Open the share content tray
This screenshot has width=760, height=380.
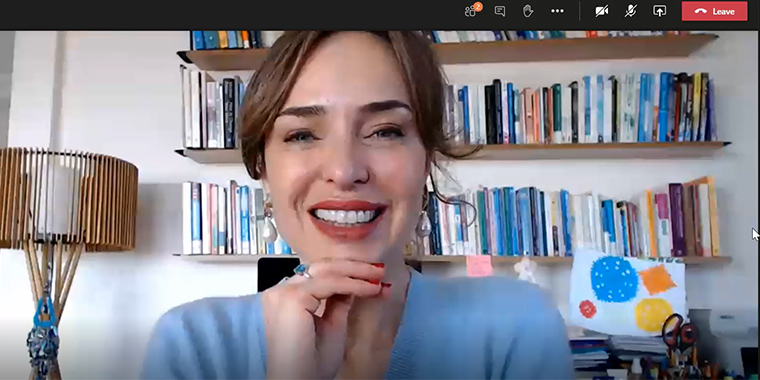pos(660,11)
